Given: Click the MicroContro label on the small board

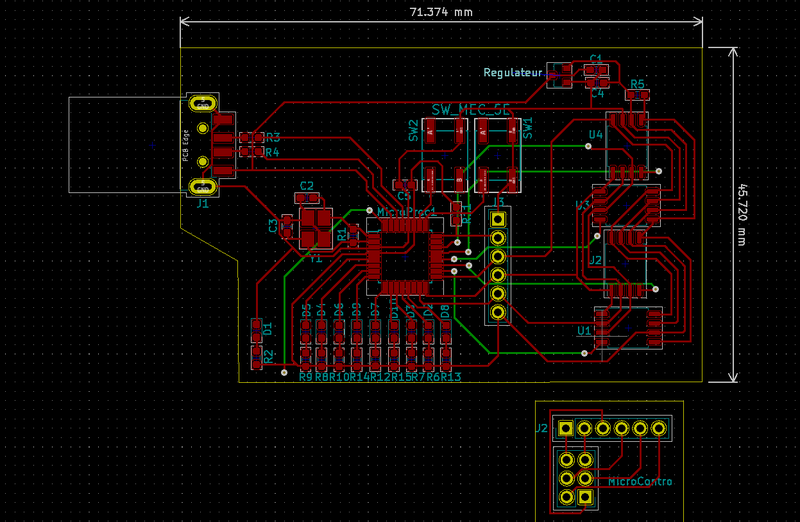Looking at the screenshot, I should coord(640,482).
